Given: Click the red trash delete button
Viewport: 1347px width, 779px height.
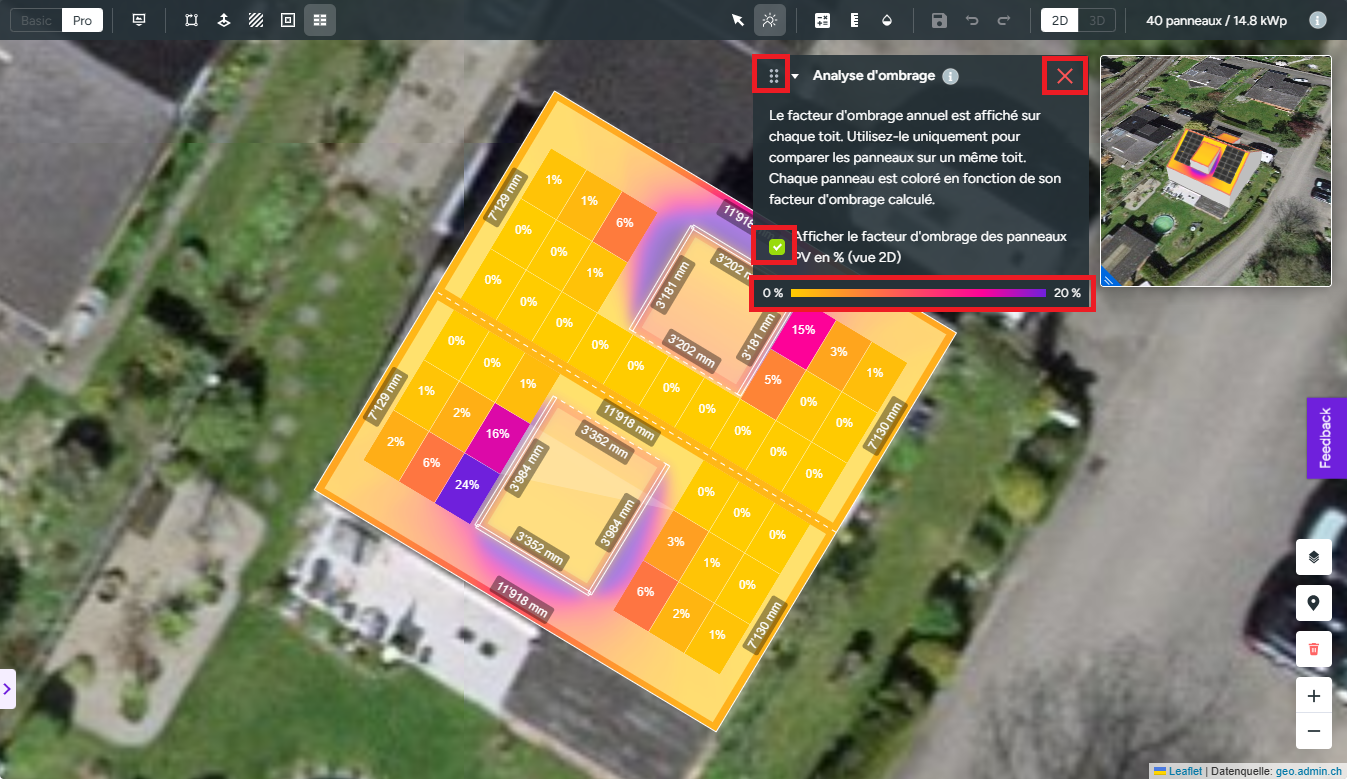Looking at the screenshot, I should click(x=1313, y=649).
